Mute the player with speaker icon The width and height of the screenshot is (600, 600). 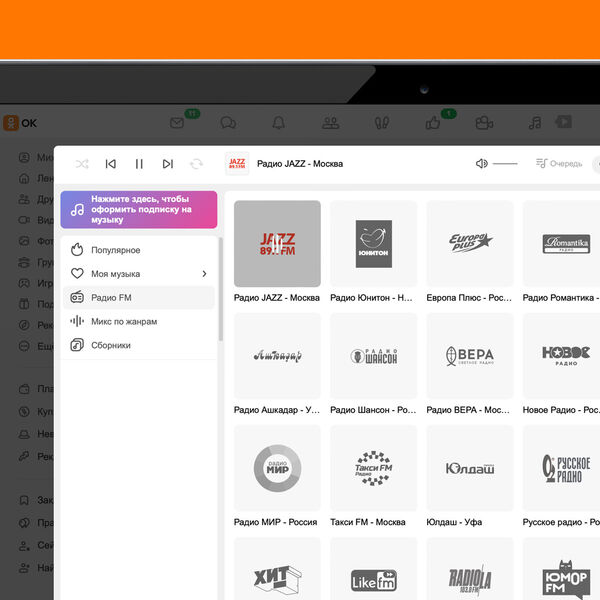(x=482, y=163)
